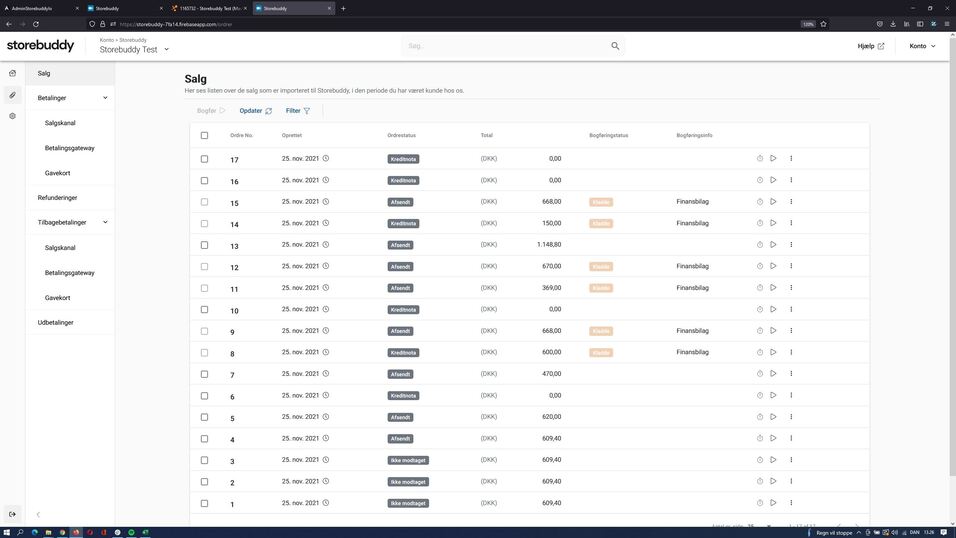Open the Hjælp external link
Screen dimensions: 956x538
pos(870,46)
